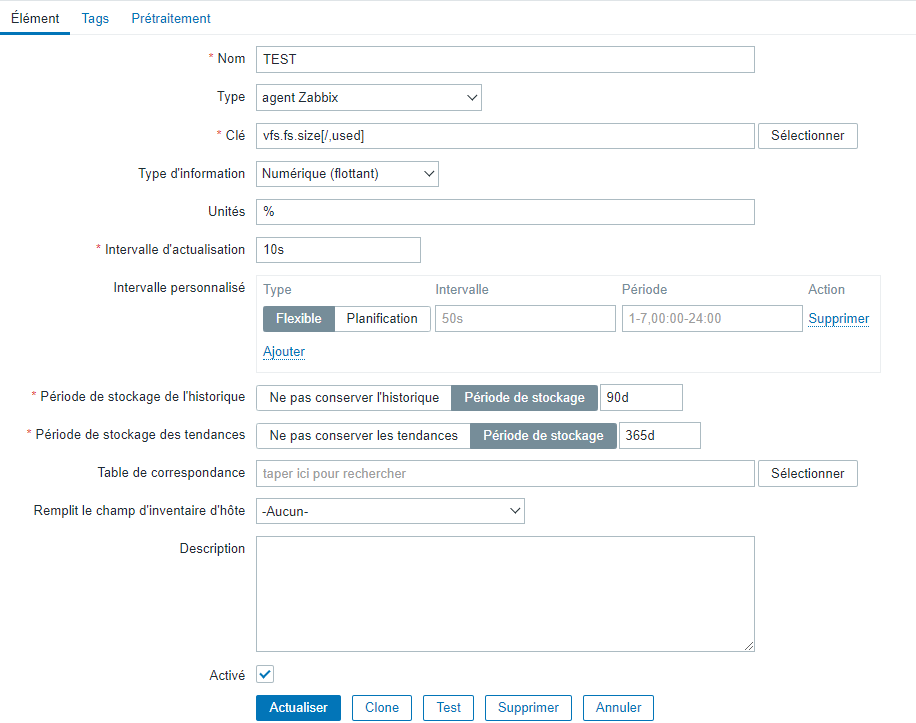
Task: Click Supprimer link in the Action column
Action: tap(838, 319)
